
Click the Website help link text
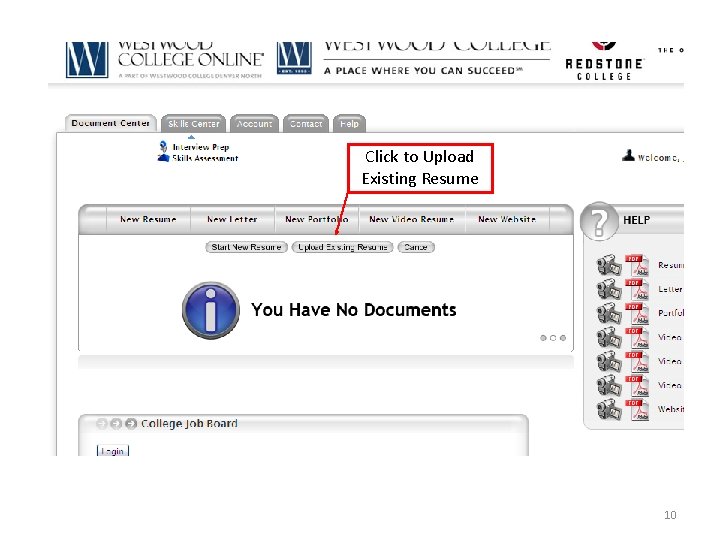tap(671, 409)
